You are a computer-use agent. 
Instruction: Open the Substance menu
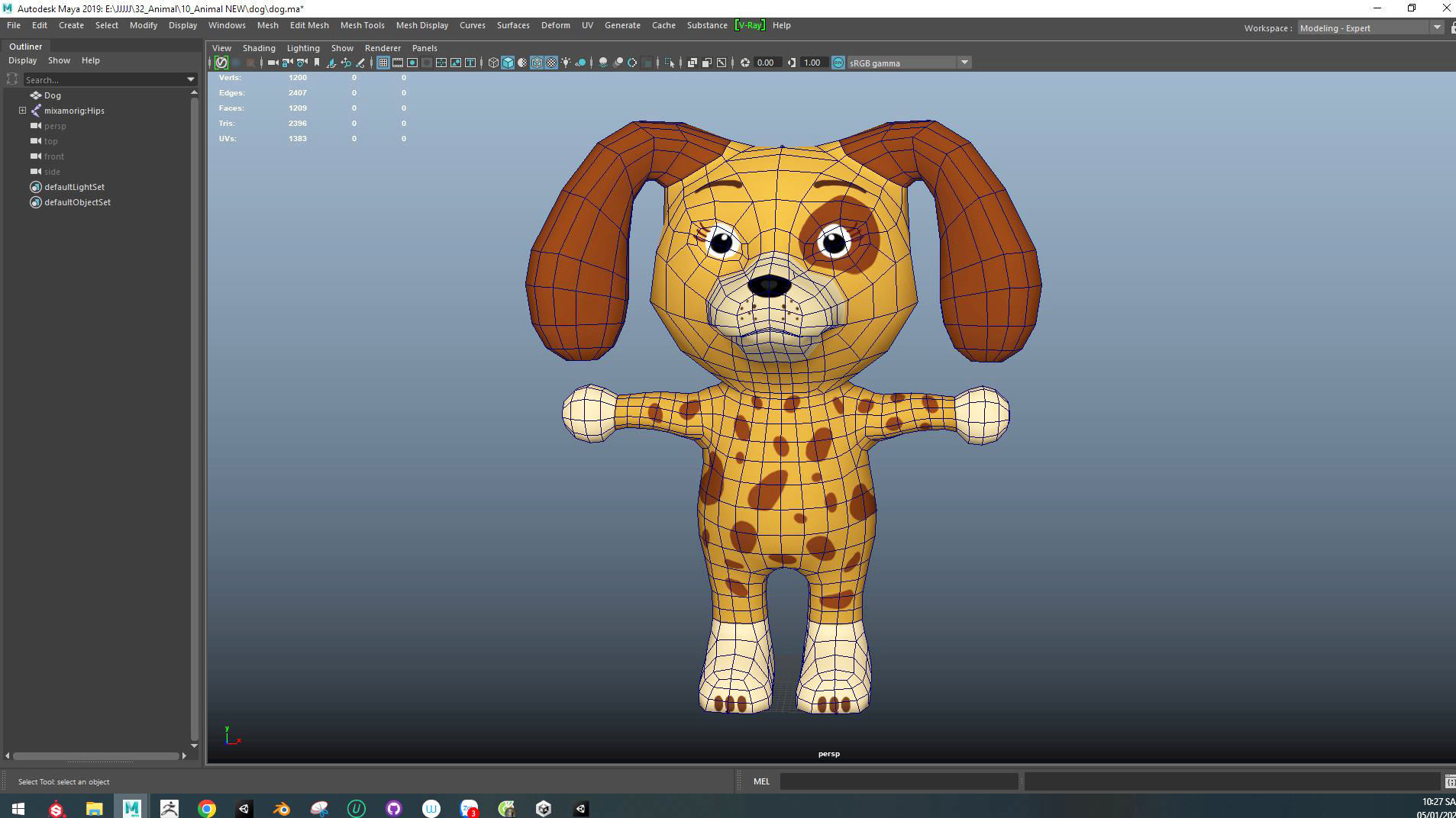707,25
